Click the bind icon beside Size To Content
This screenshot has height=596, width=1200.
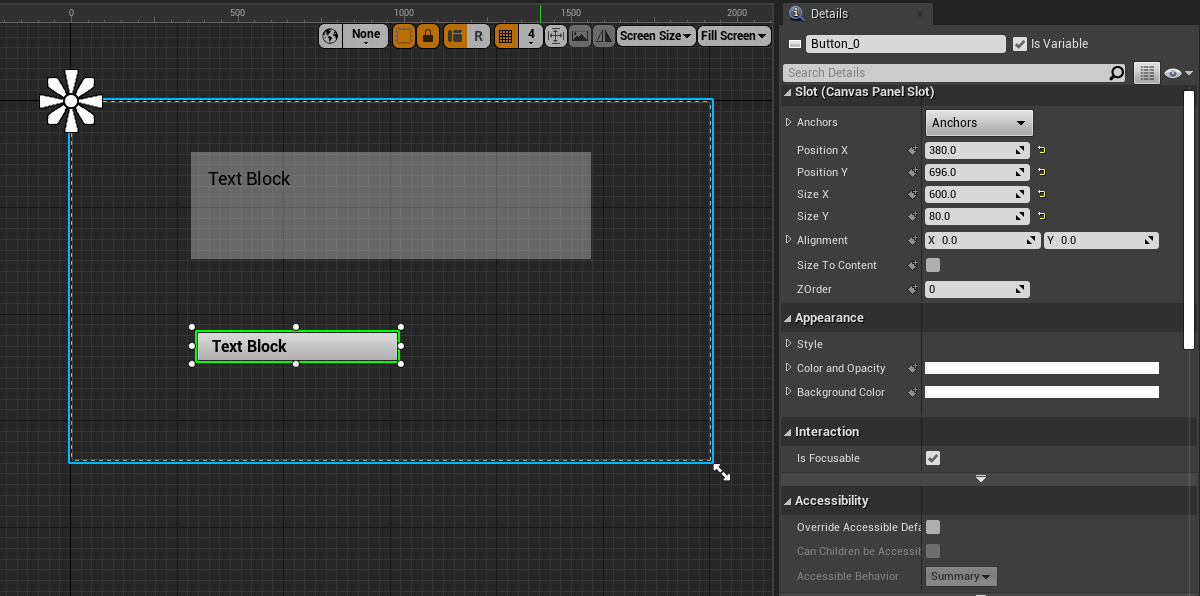pyautogui.click(x=912, y=265)
